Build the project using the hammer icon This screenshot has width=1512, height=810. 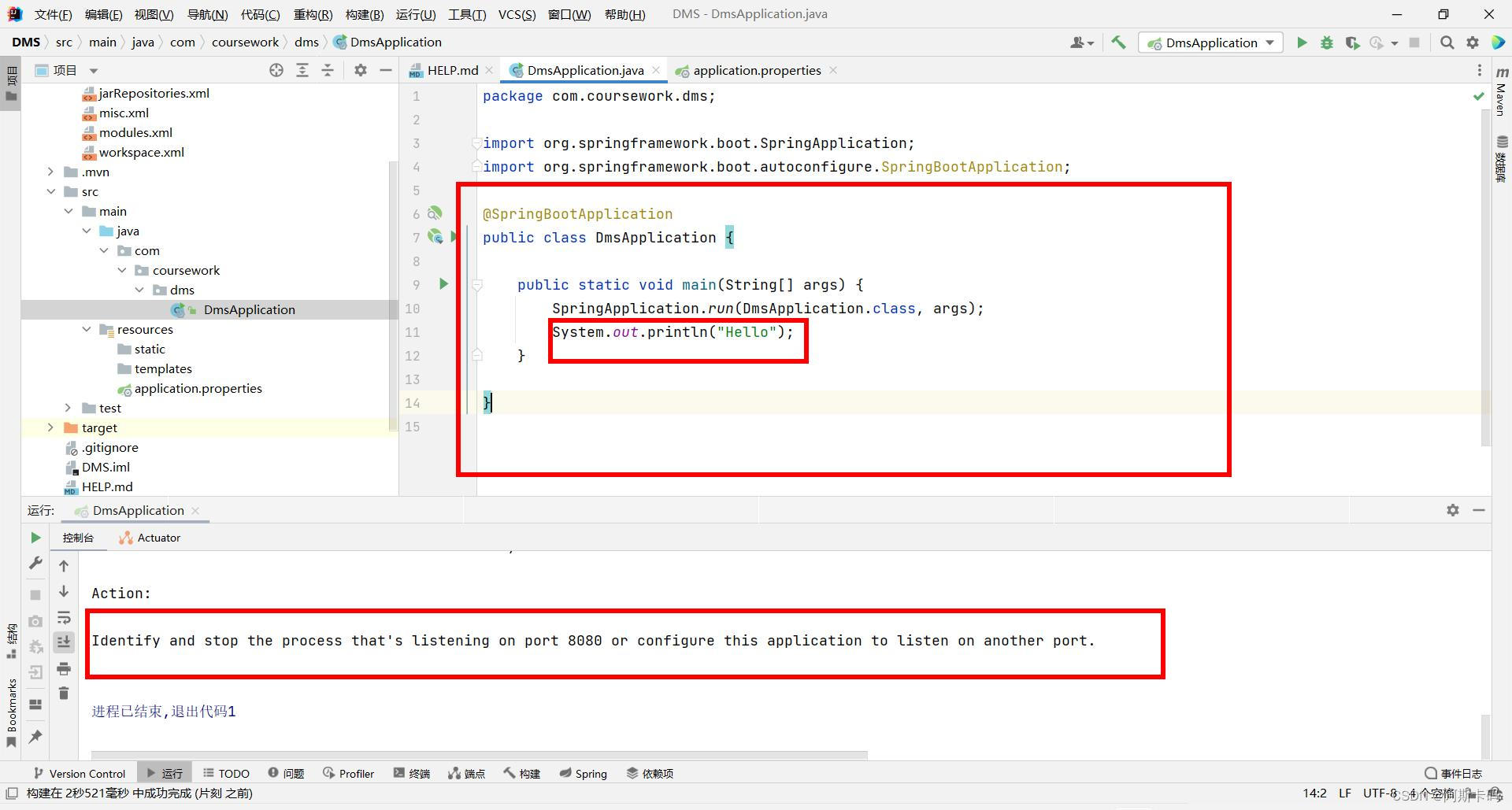pos(1119,43)
